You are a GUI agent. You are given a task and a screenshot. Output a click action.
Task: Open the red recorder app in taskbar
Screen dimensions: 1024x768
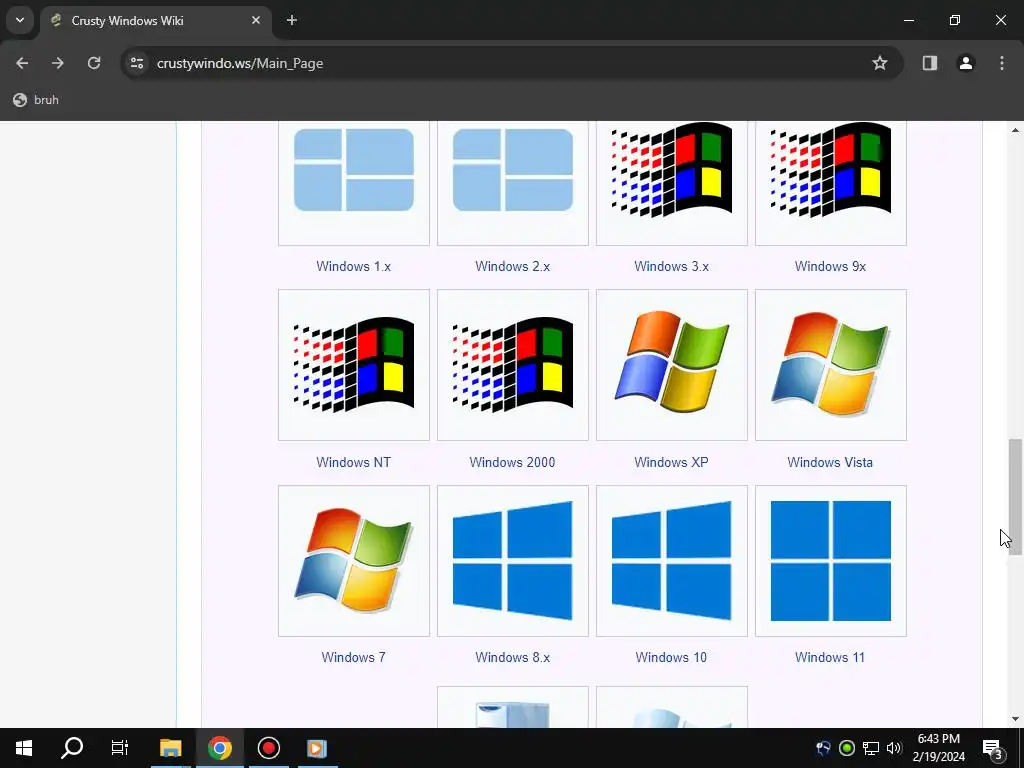click(268, 748)
